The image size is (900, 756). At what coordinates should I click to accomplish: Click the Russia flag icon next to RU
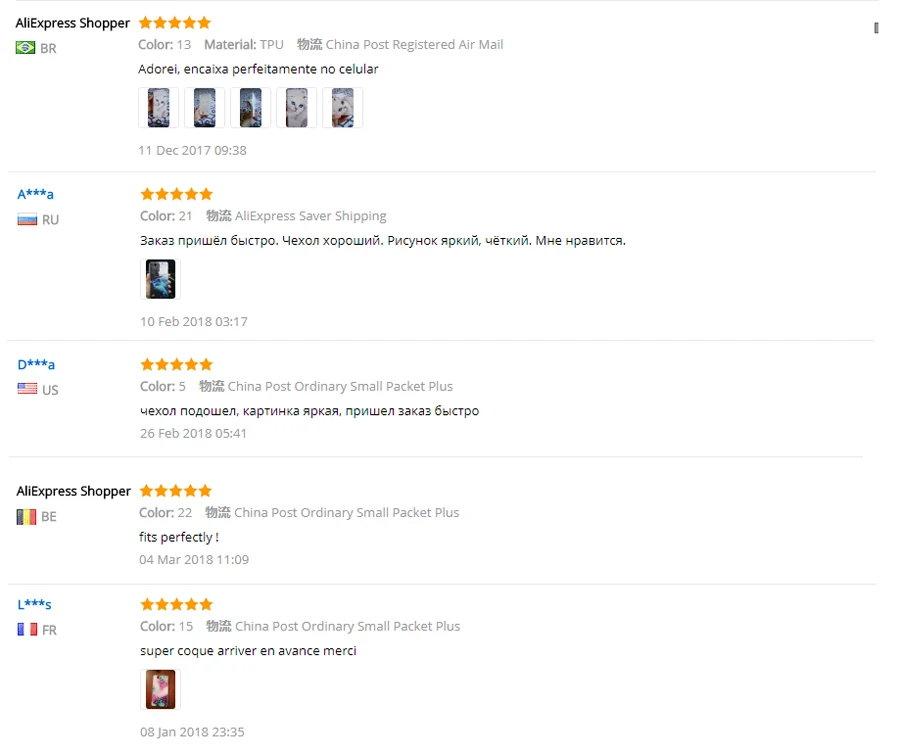pyautogui.click(x=27, y=219)
